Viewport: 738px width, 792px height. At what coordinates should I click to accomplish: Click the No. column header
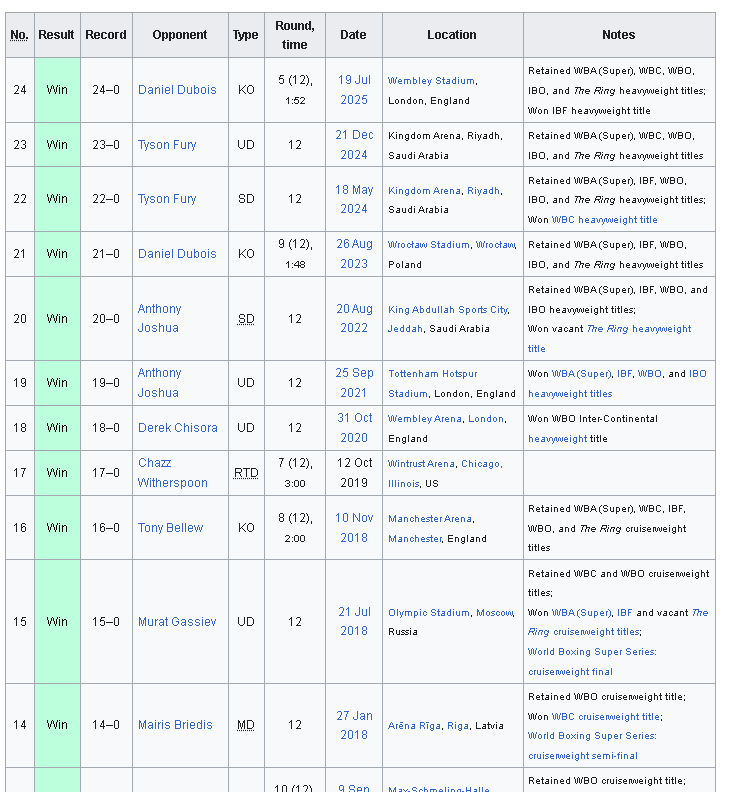(x=19, y=35)
